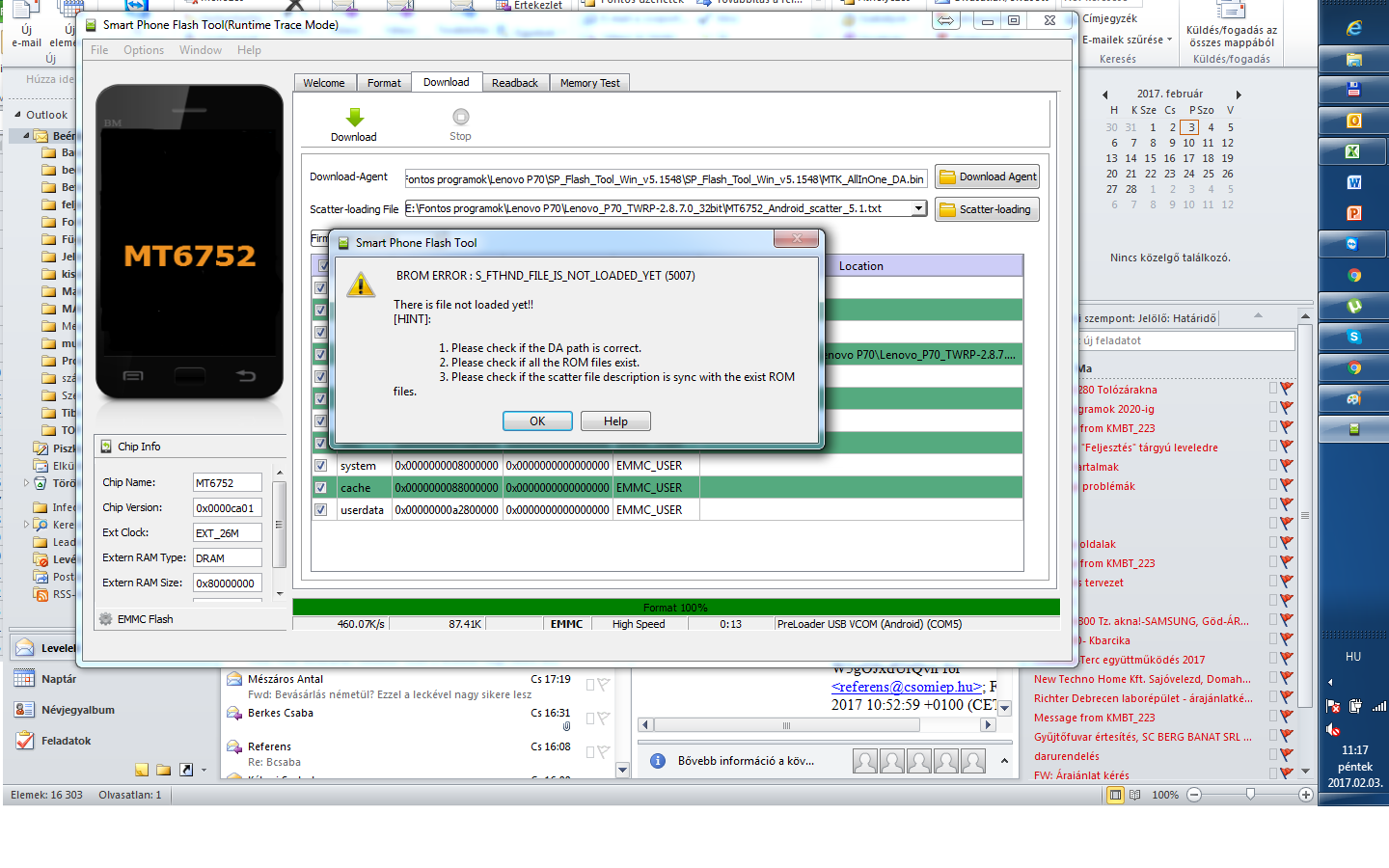1389x868 pixels.
Task: Click Help in the BROM error dialog
Action: pos(615,421)
